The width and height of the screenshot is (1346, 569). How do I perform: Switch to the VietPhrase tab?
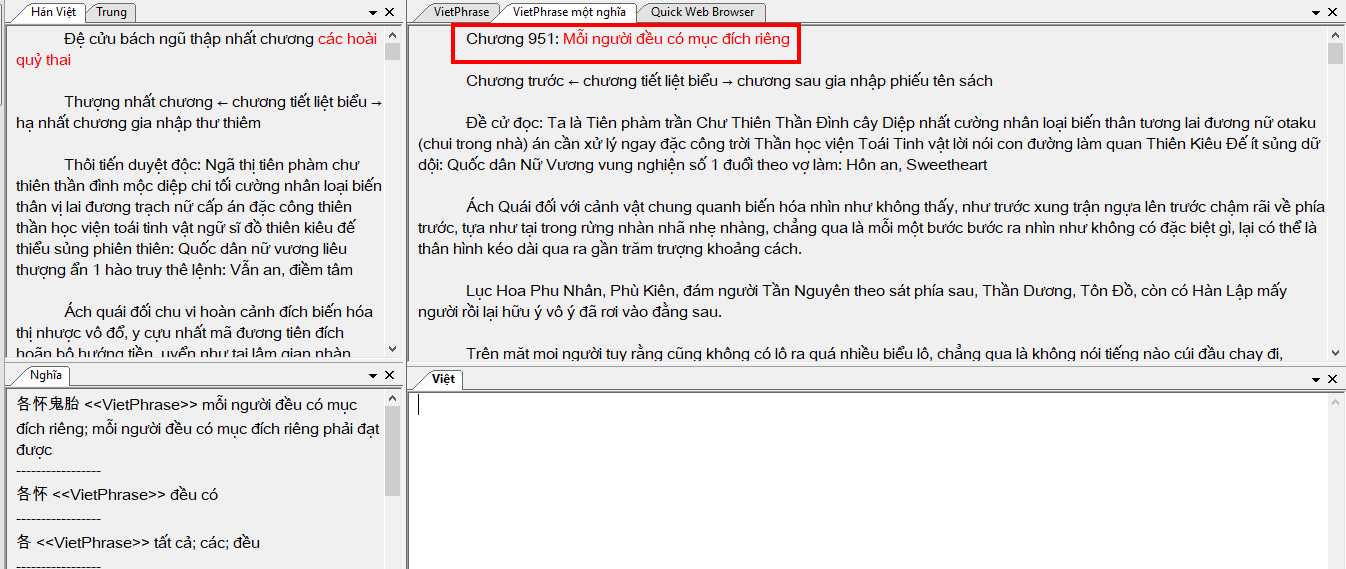click(461, 12)
